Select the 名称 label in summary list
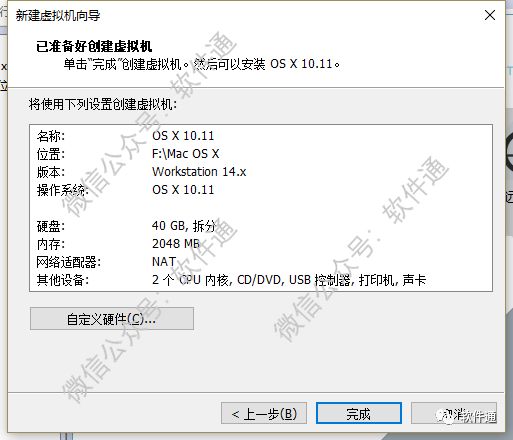Image resolution: width=513 pixels, height=440 pixels. (51, 136)
